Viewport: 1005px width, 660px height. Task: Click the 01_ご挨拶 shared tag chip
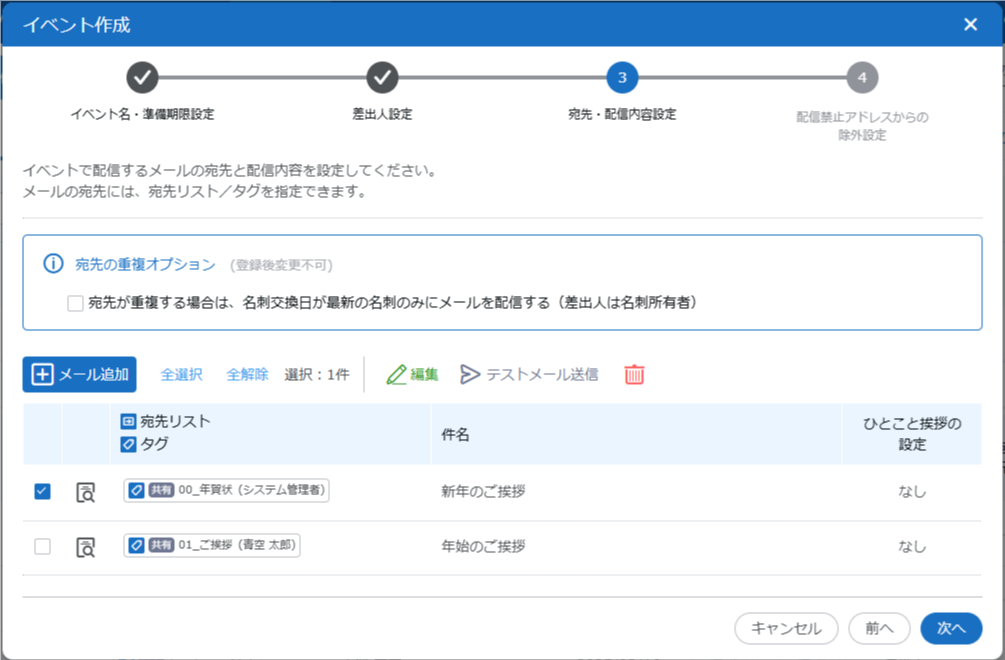(213, 546)
